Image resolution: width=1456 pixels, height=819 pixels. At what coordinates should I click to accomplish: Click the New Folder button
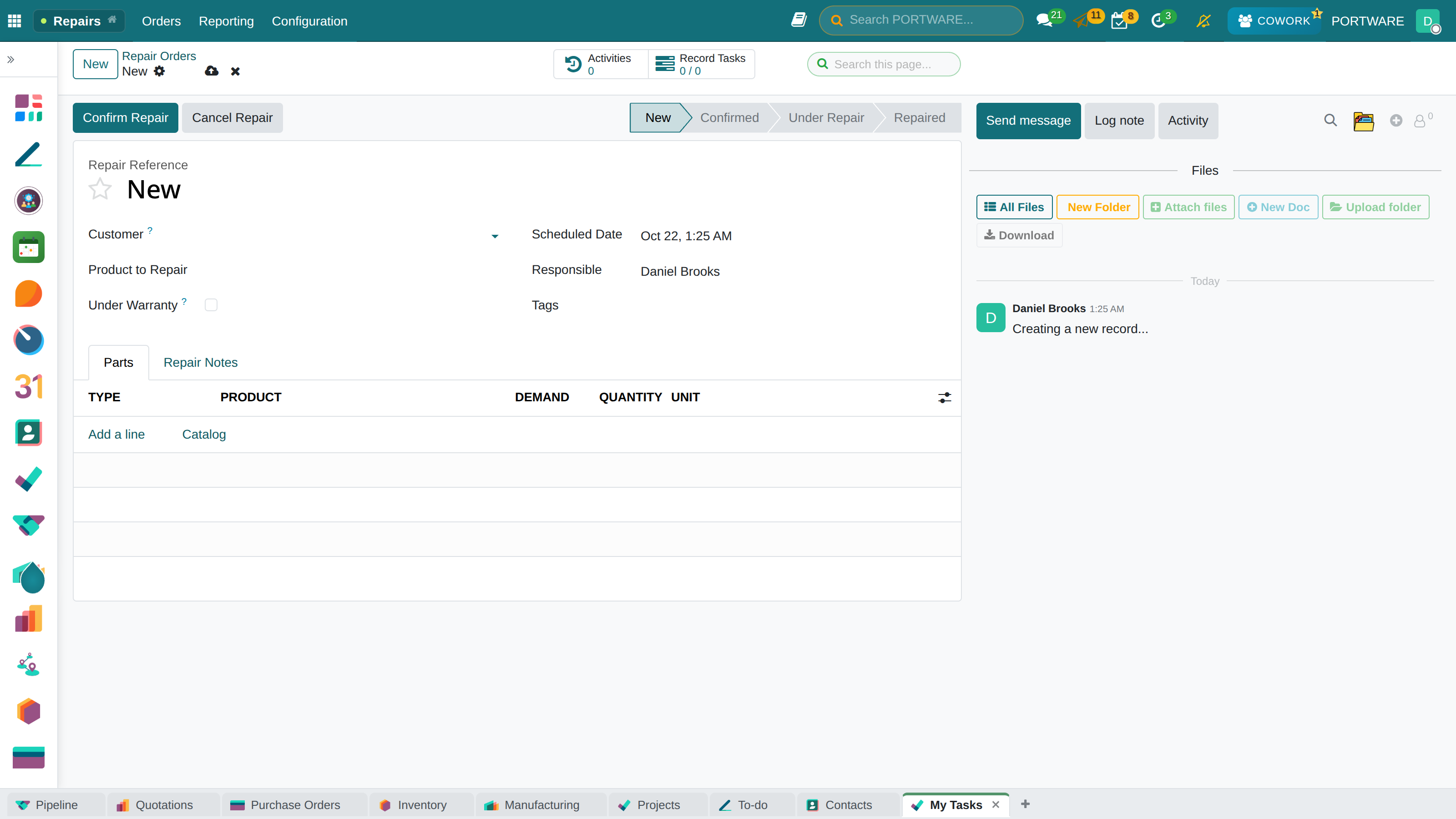click(x=1097, y=207)
